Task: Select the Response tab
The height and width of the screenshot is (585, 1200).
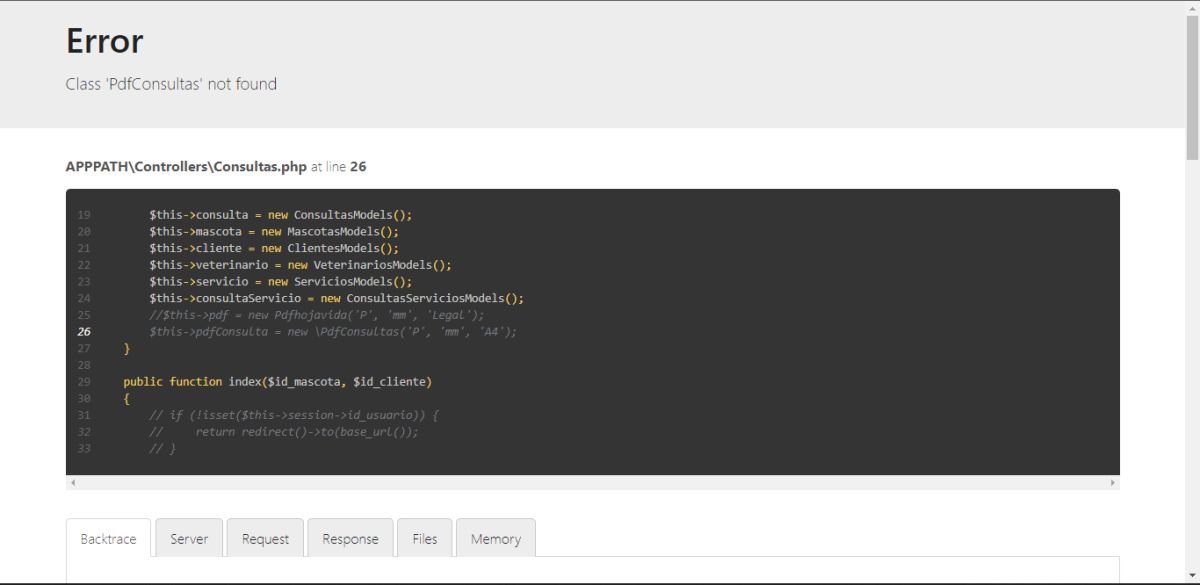Action: click(350, 538)
